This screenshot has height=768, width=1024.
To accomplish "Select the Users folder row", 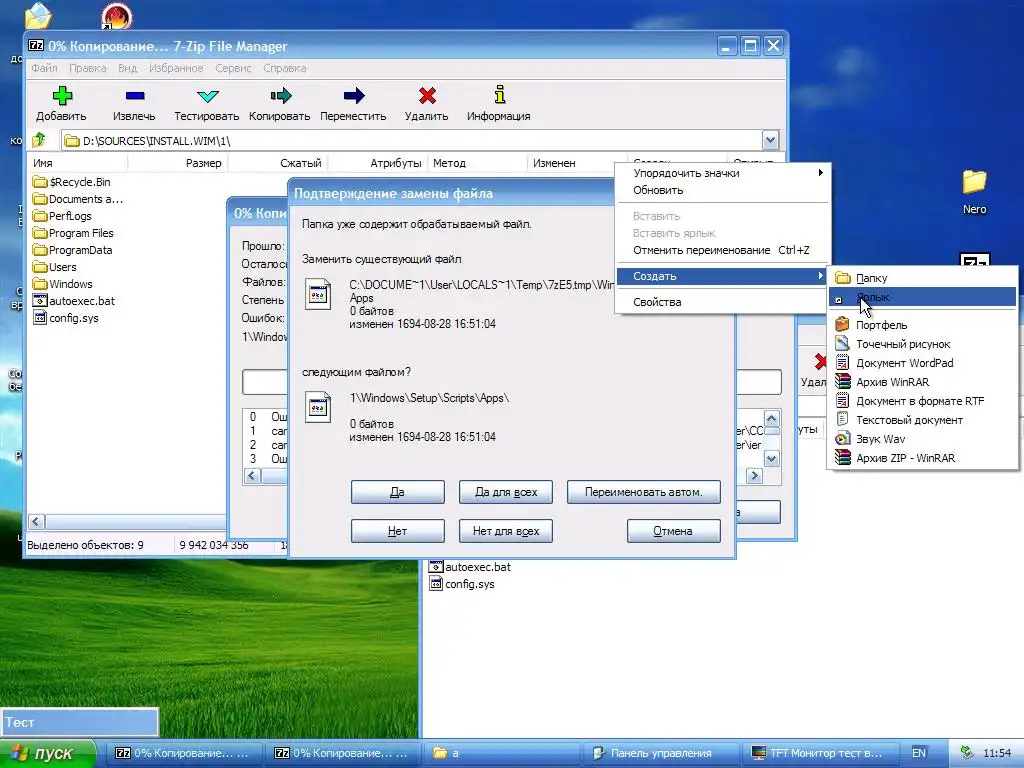I will point(55,267).
